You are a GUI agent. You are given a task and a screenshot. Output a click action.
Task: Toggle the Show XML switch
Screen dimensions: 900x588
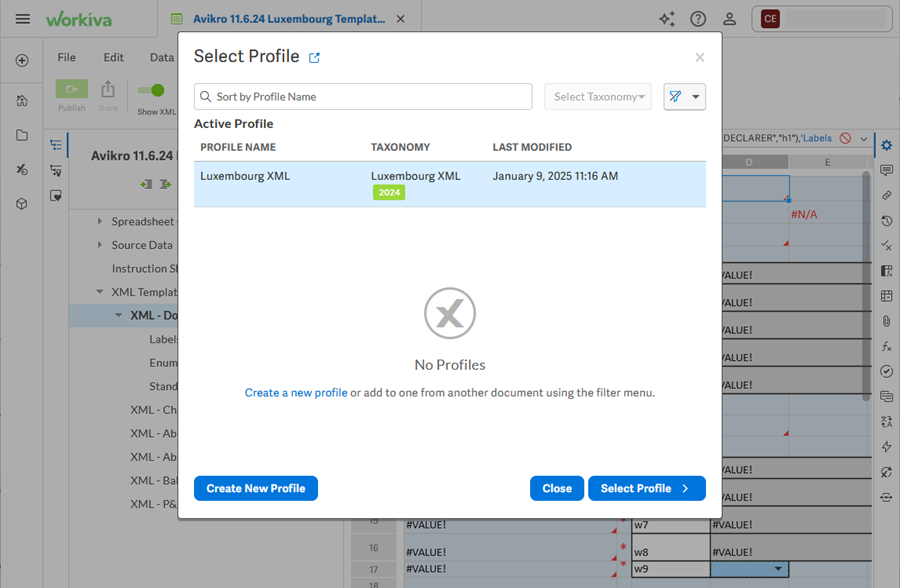point(151,91)
